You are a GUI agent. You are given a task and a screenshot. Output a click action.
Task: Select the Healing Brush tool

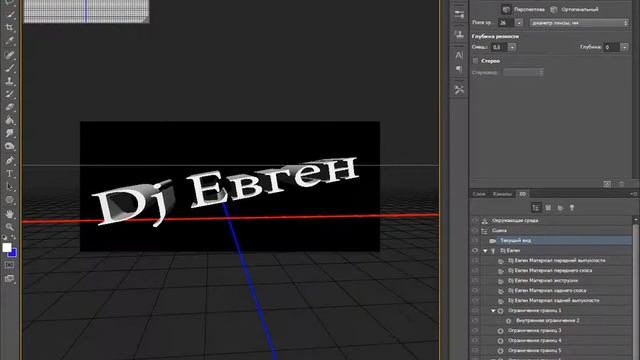[x=9, y=54]
